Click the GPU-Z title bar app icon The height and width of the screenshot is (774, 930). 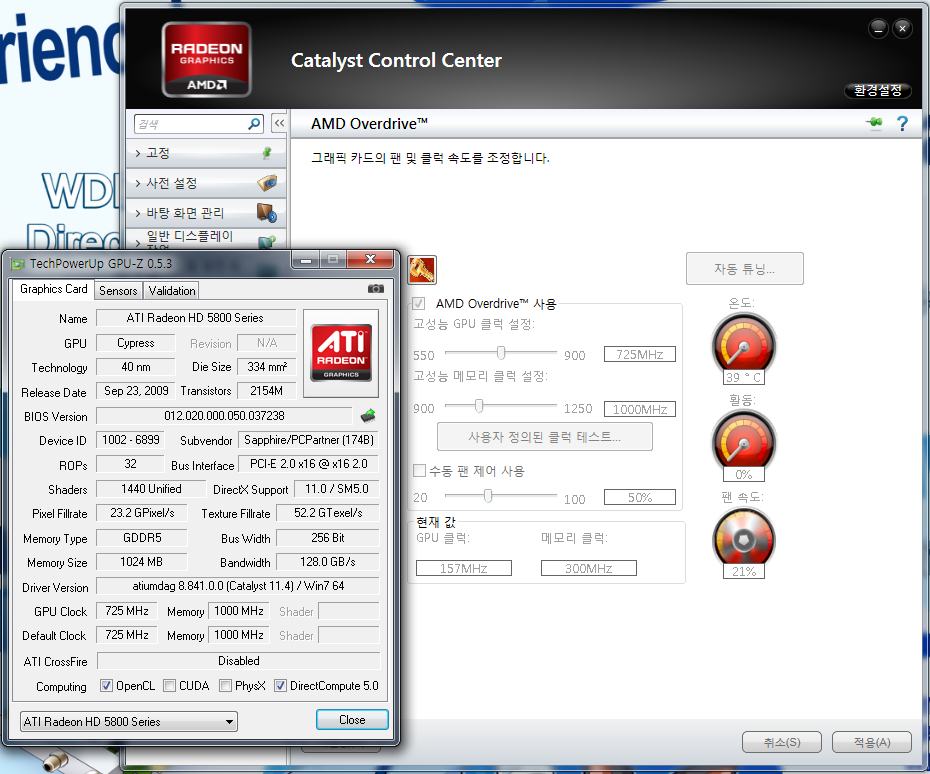18,263
